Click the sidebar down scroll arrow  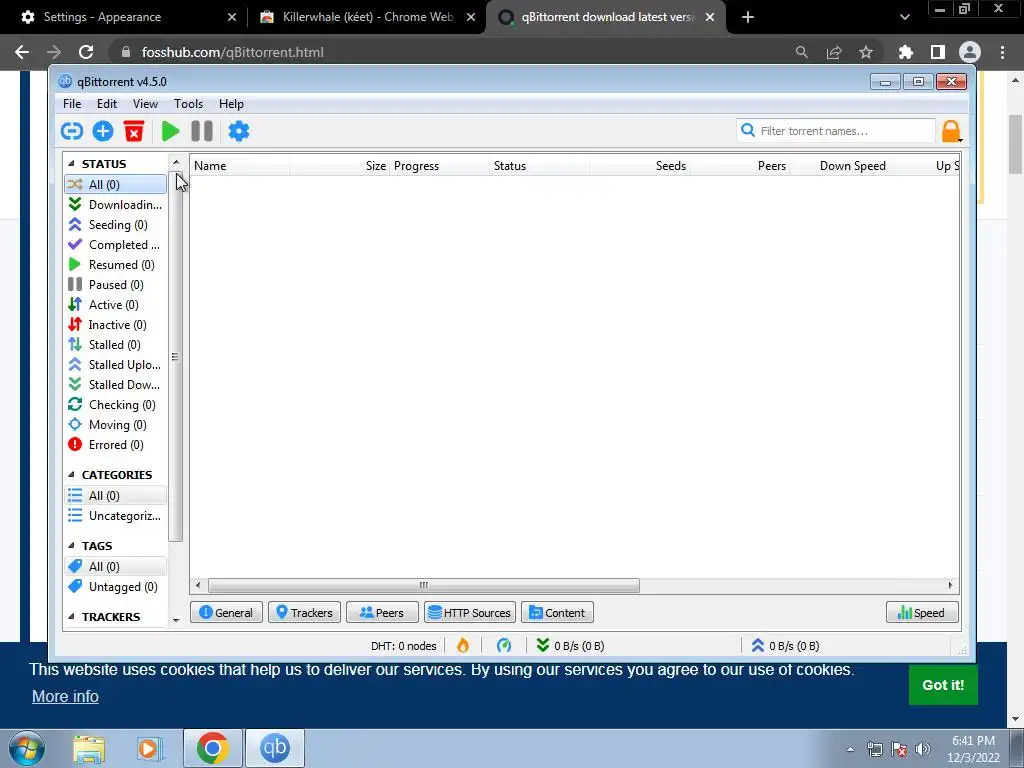pos(176,620)
